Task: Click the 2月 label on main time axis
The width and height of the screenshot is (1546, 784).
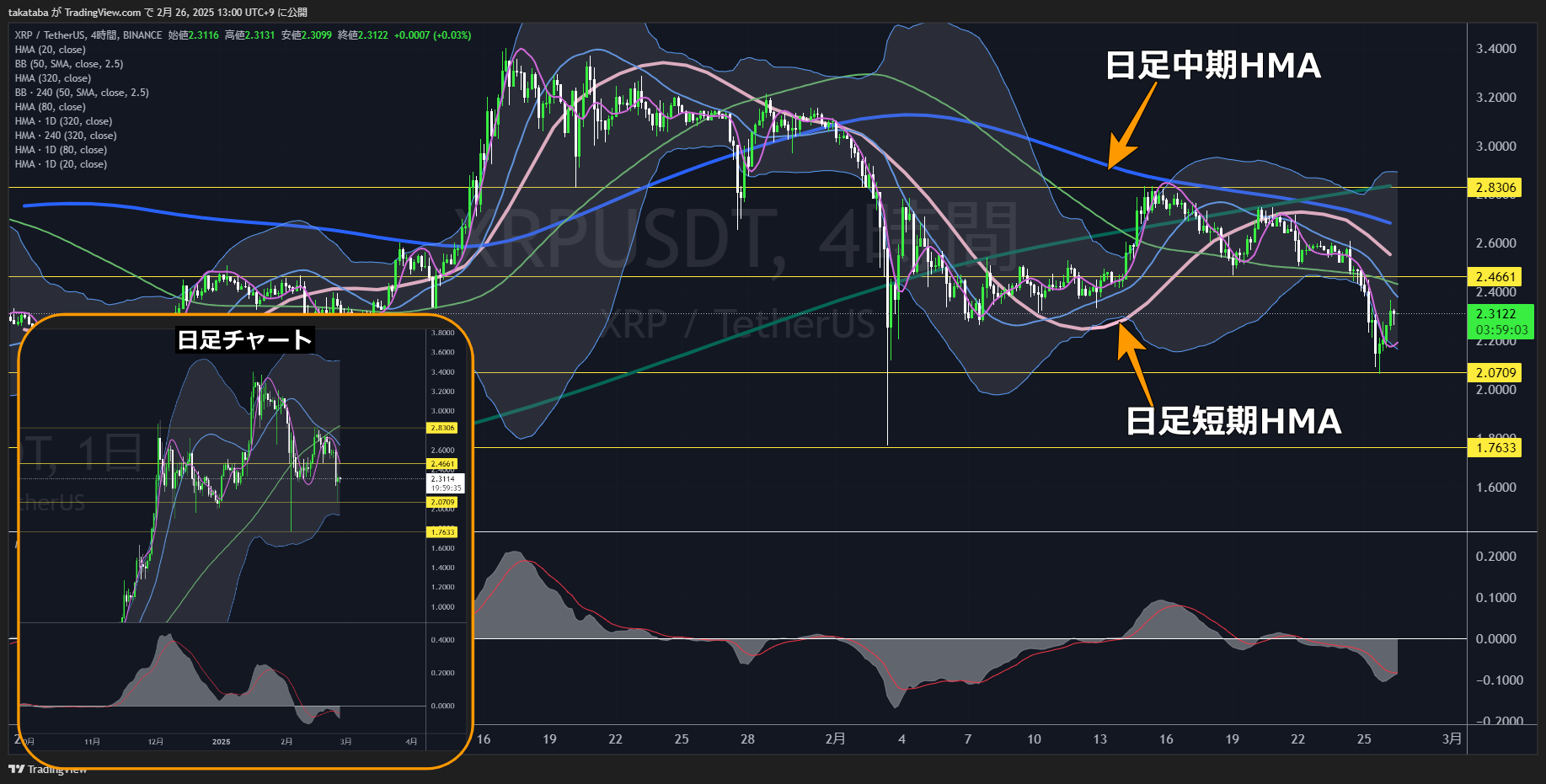Action: coord(835,739)
